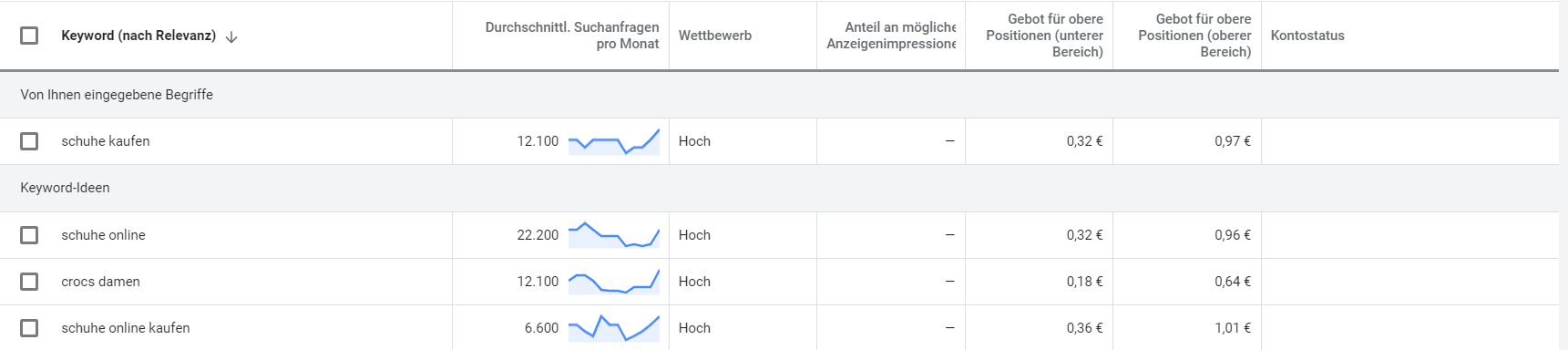Screen dimensions: 1568x350
Task: Sort by Keyword (nach Relevanz) column
Action: coord(138,36)
